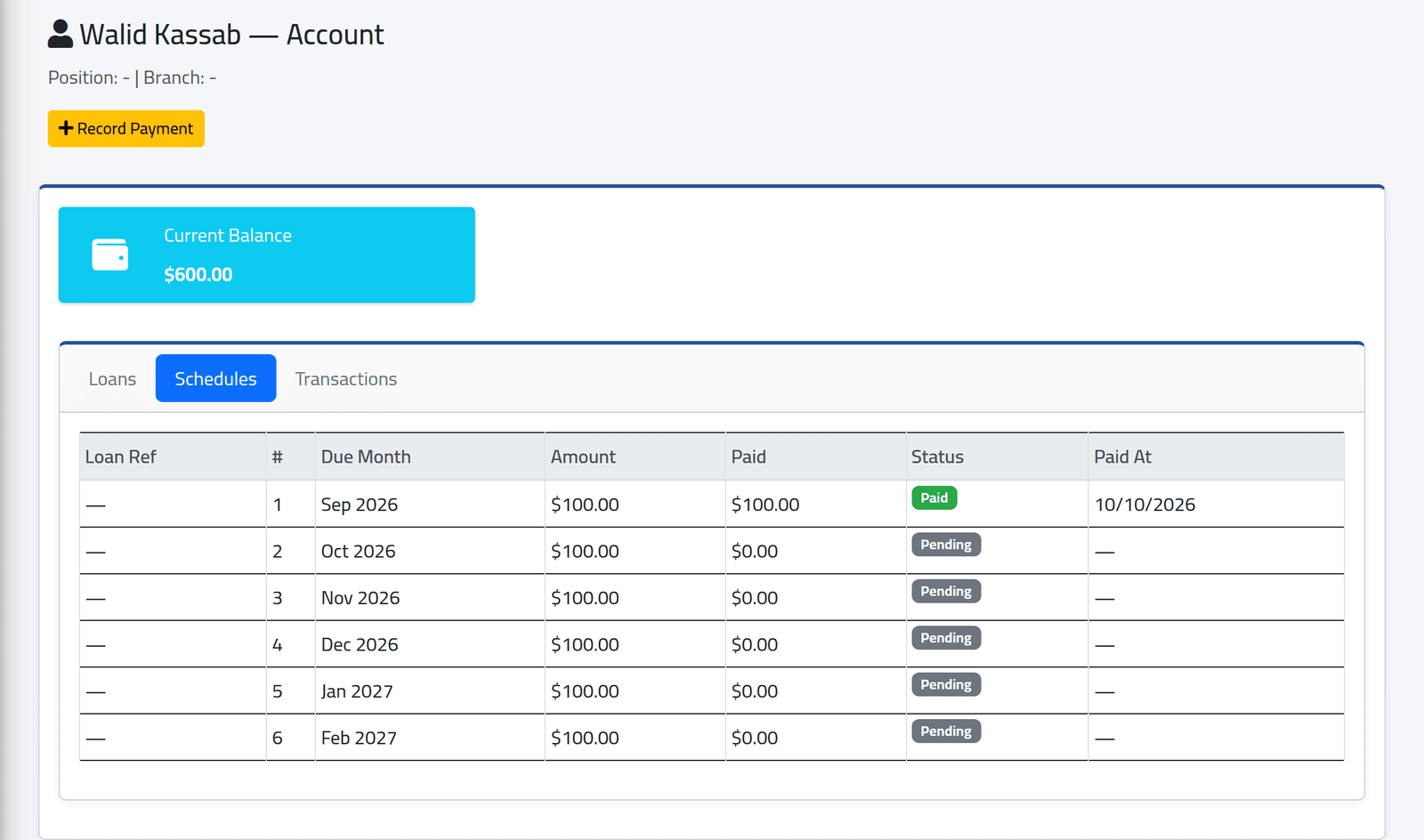Screen dimensions: 1424x840
Task: Click the wallet icon in Current Balance card
Action: click(x=110, y=254)
